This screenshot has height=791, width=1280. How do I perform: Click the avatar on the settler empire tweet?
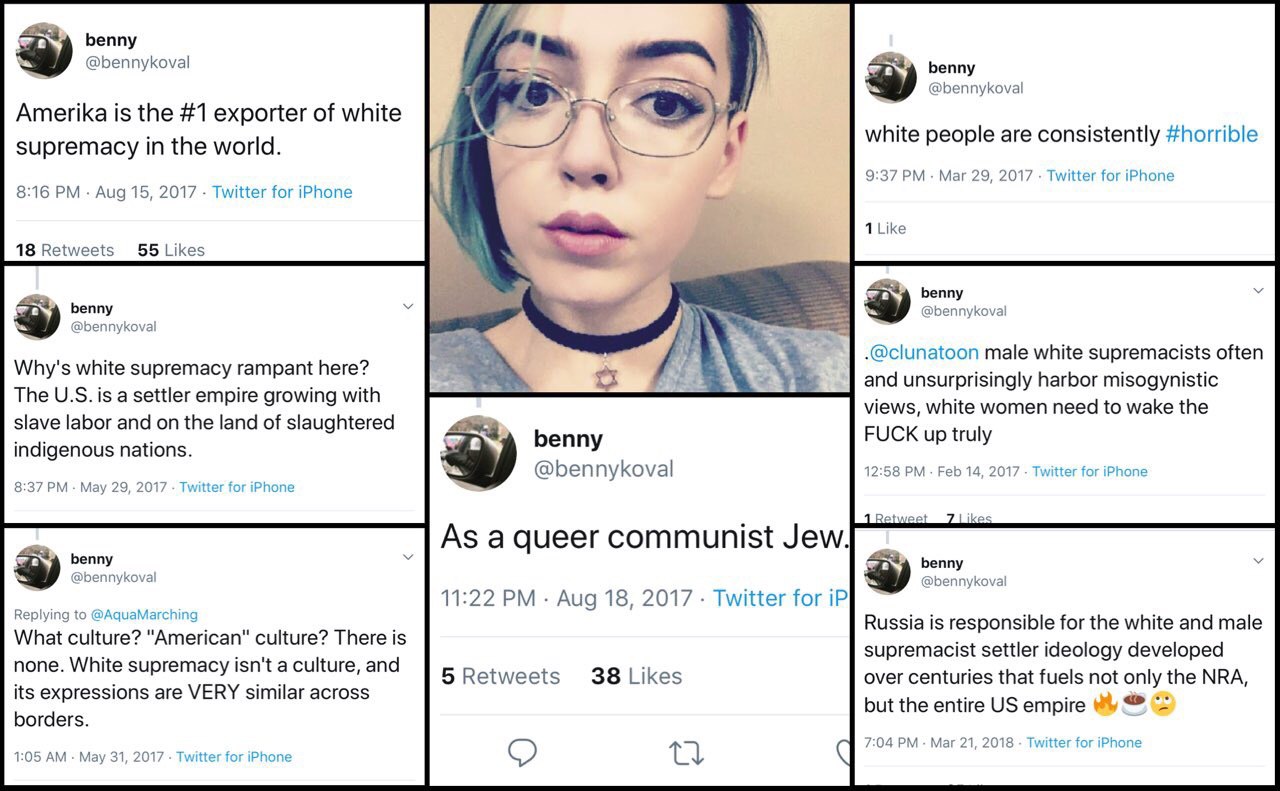coord(37,317)
